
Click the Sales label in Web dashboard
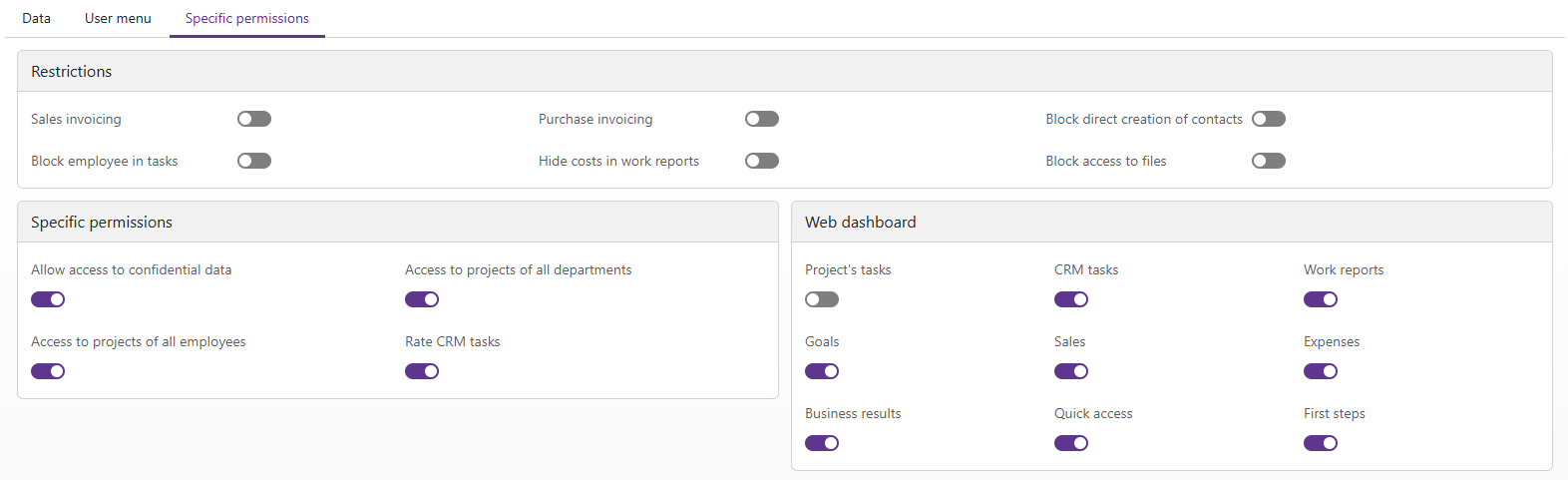tap(1070, 341)
